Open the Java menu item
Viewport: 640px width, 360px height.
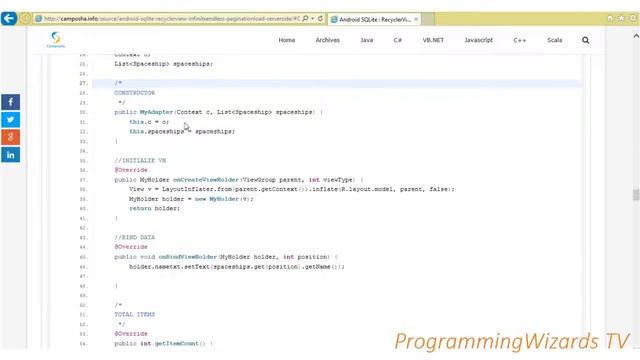click(x=367, y=40)
